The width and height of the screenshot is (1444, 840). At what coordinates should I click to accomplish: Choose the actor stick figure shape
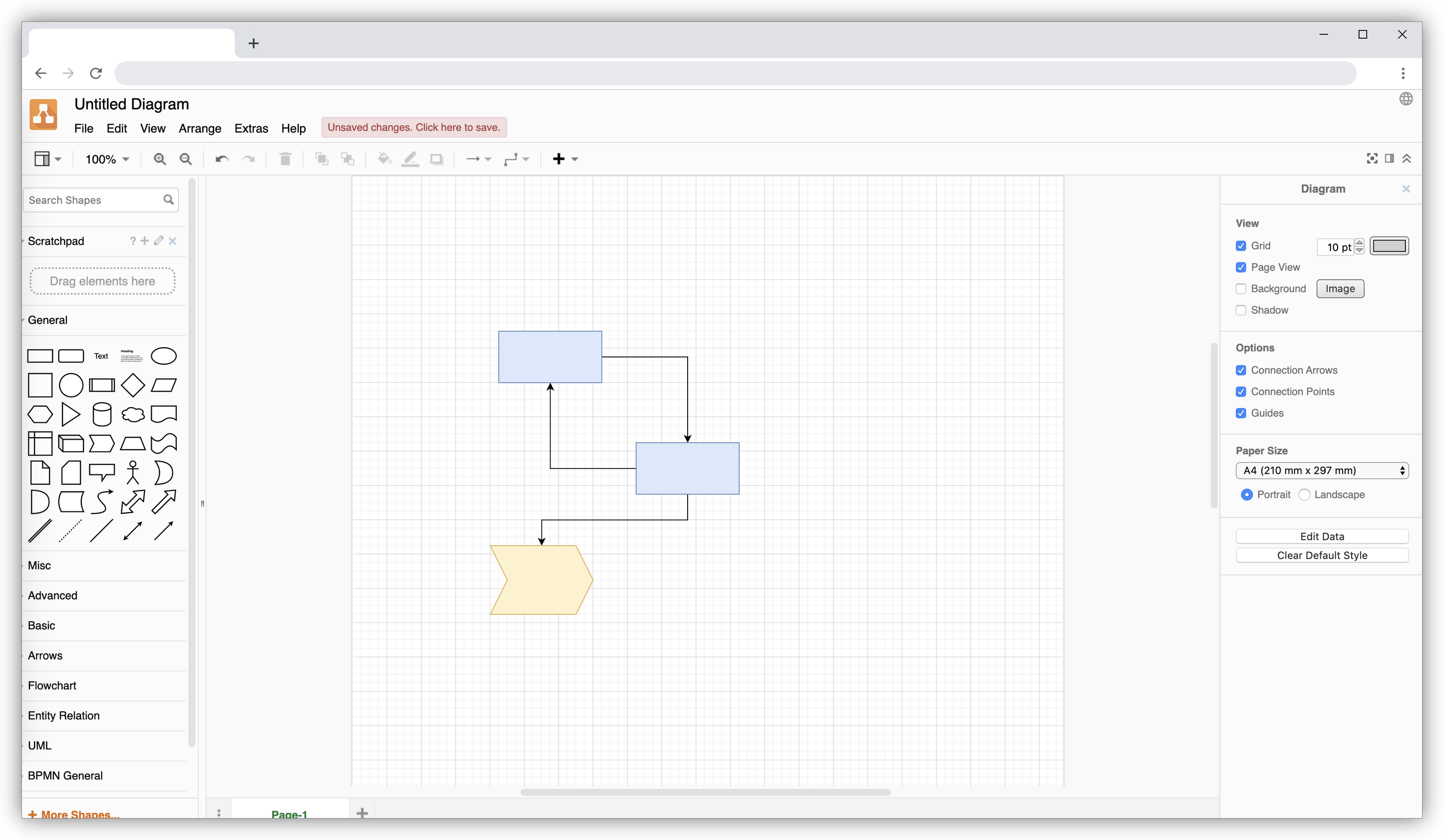tap(133, 472)
